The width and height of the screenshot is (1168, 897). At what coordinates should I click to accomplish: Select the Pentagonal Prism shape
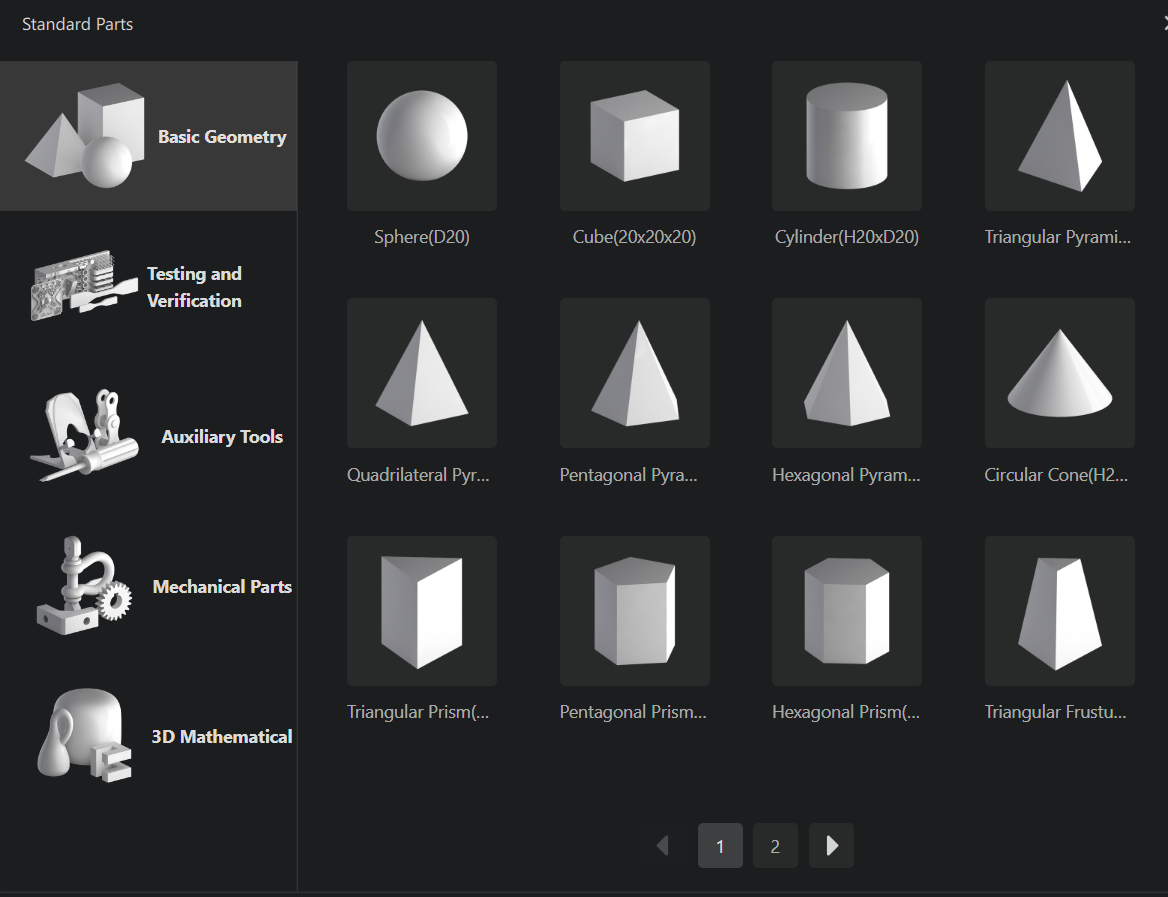[634, 610]
